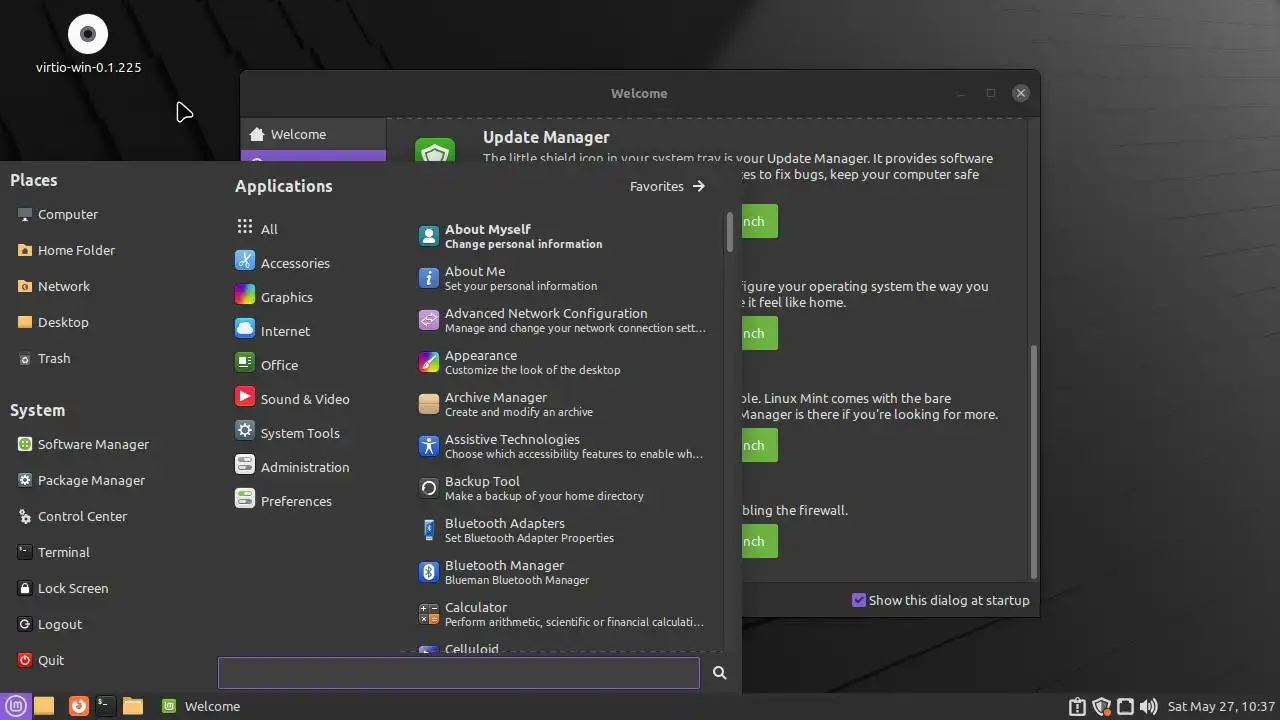Viewport: 1280px width, 720px height.
Task: Click inside the menu search field
Action: 459,673
